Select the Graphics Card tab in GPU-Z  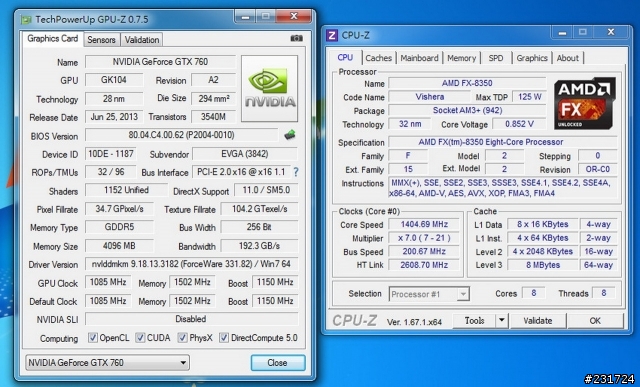click(53, 39)
